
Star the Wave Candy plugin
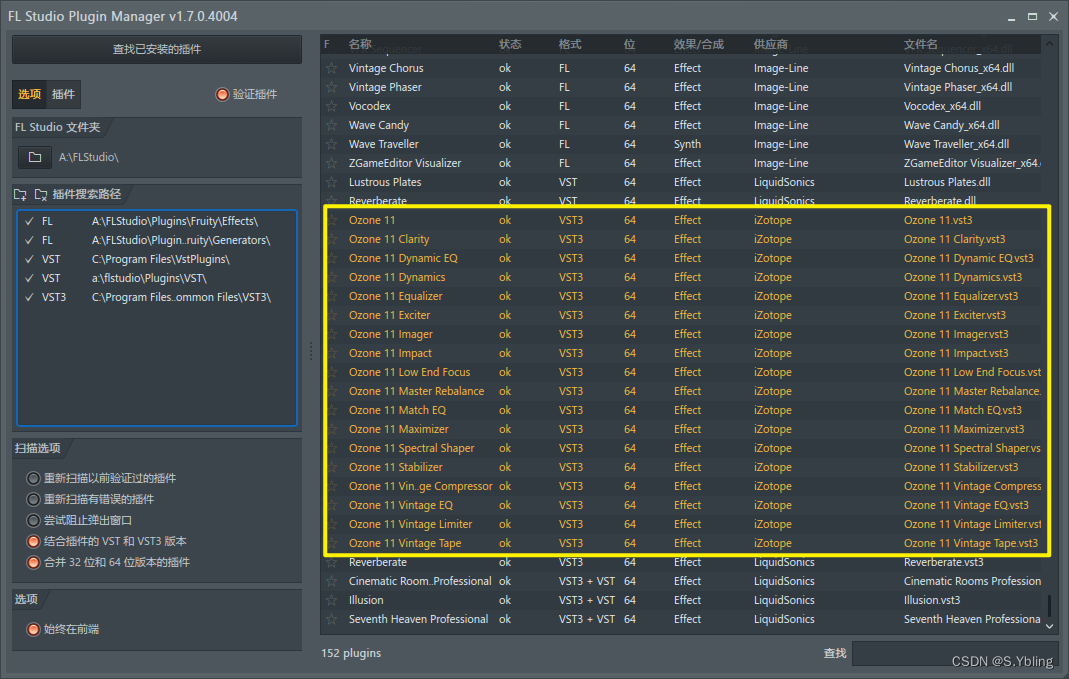click(x=331, y=125)
